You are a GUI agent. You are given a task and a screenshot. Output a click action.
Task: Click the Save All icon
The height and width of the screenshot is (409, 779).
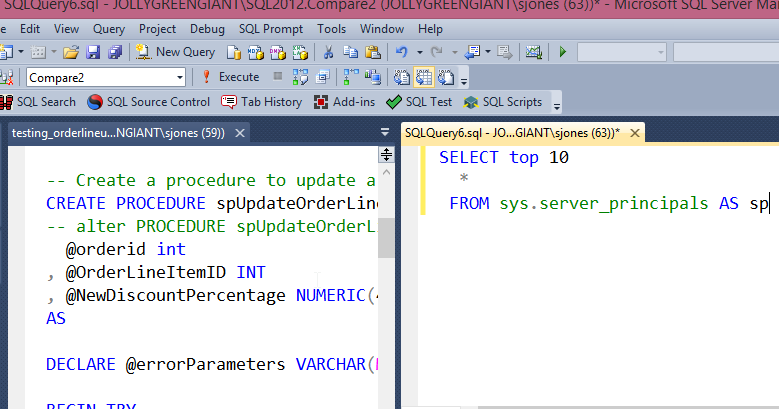[114, 51]
